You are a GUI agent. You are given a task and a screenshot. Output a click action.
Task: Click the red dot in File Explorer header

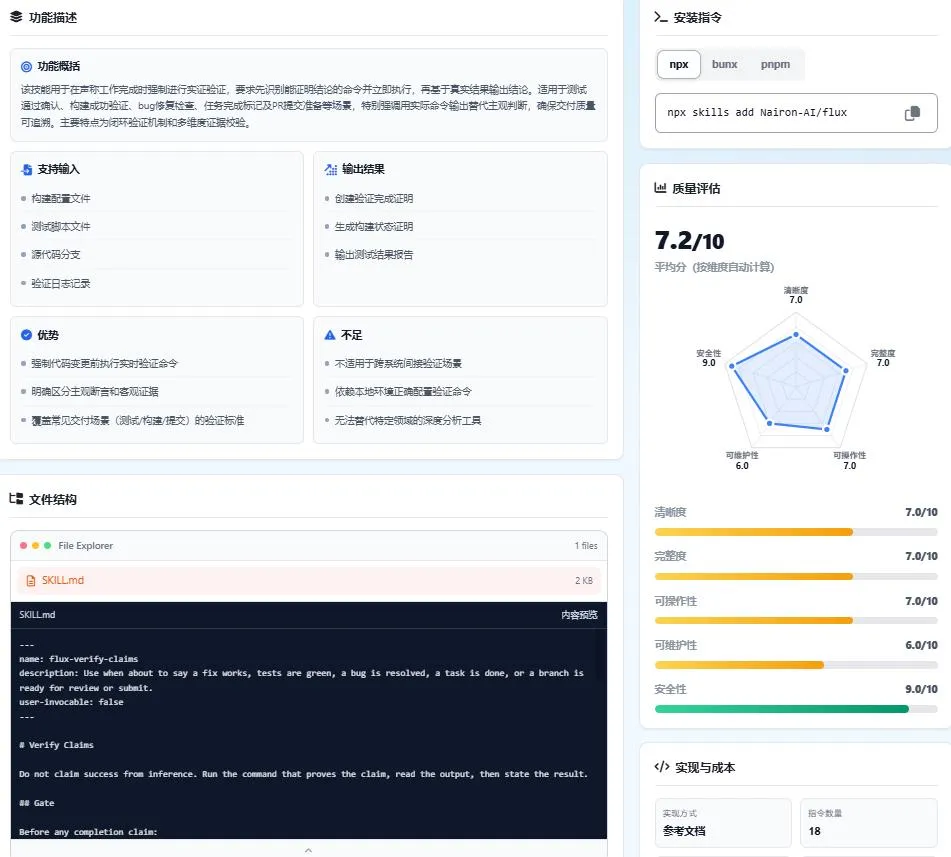[23, 545]
